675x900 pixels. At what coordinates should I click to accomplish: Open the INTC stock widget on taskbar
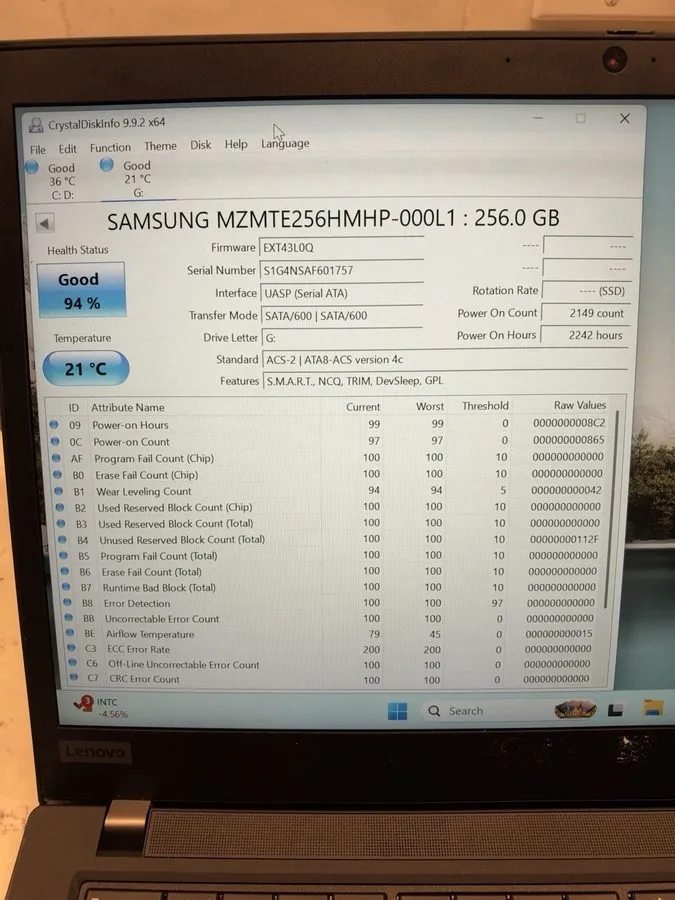102,707
